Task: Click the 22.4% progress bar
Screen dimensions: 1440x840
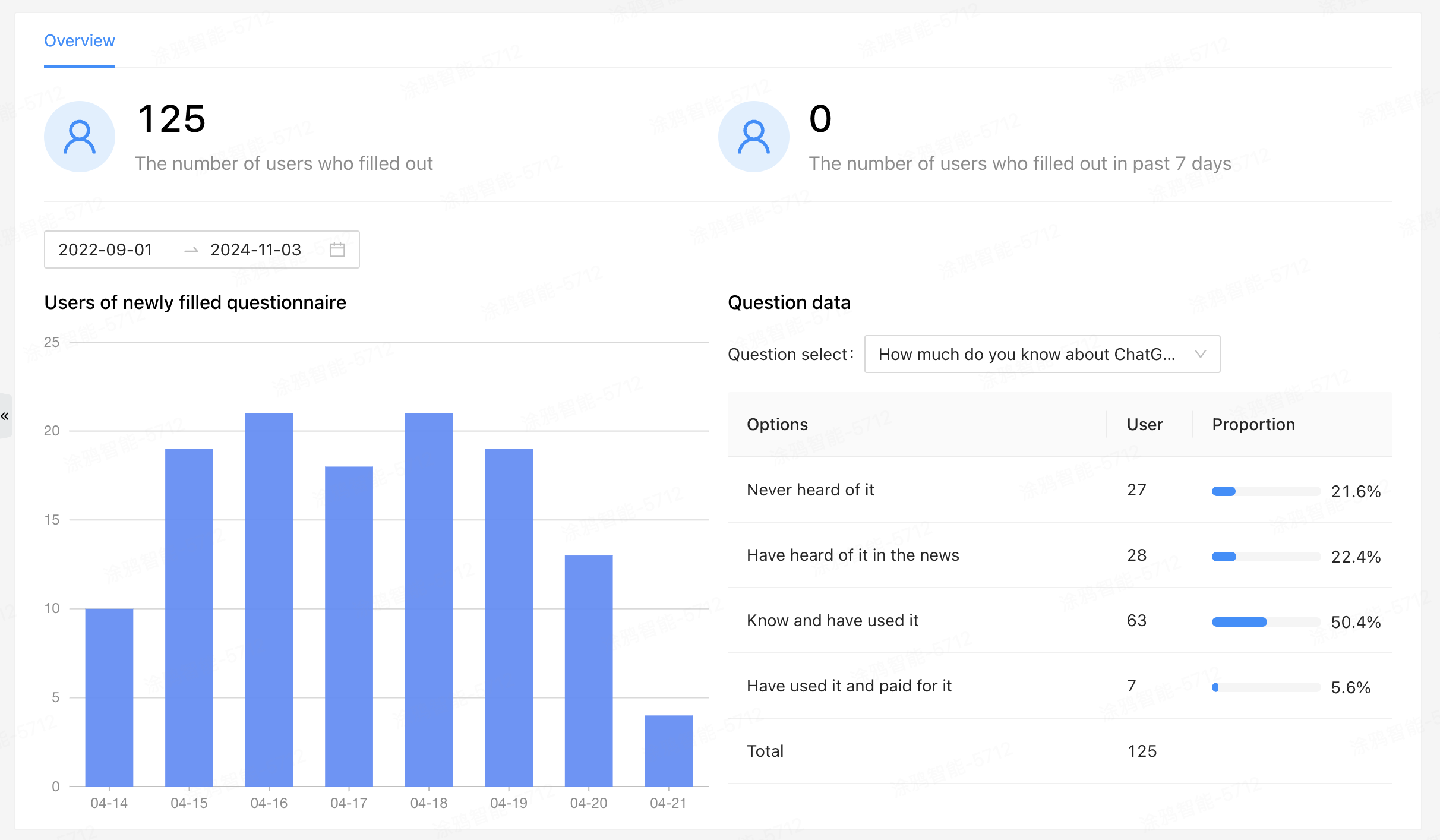Action: click(1266, 557)
